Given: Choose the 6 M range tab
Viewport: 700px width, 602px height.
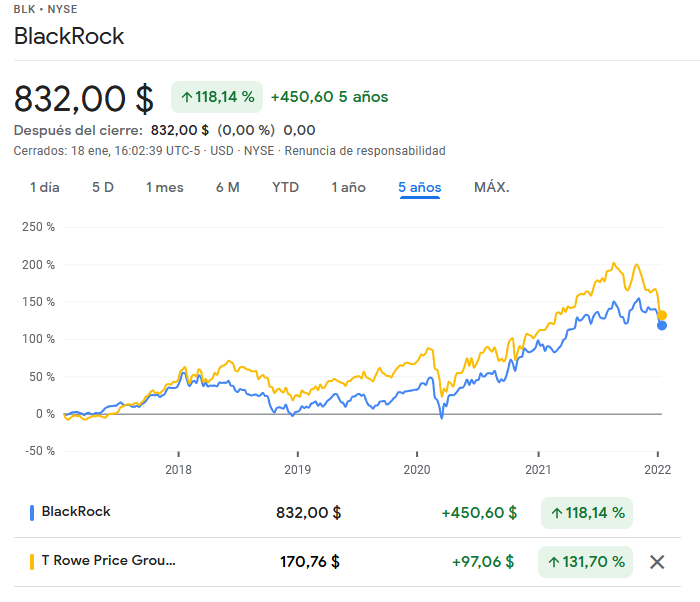Looking at the screenshot, I should coord(227,187).
